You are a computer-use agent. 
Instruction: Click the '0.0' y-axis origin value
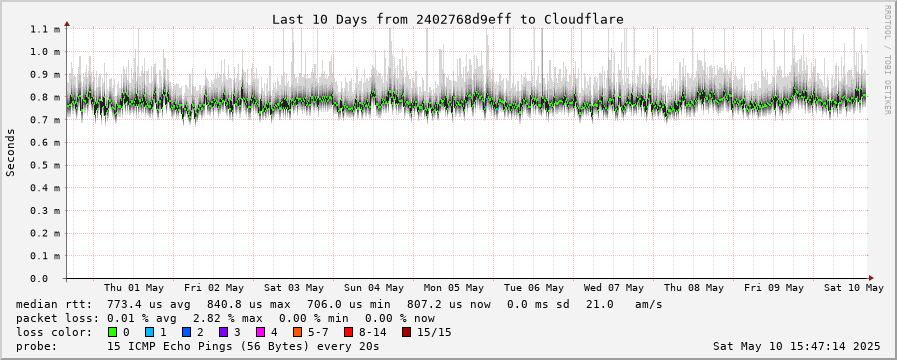40,279
